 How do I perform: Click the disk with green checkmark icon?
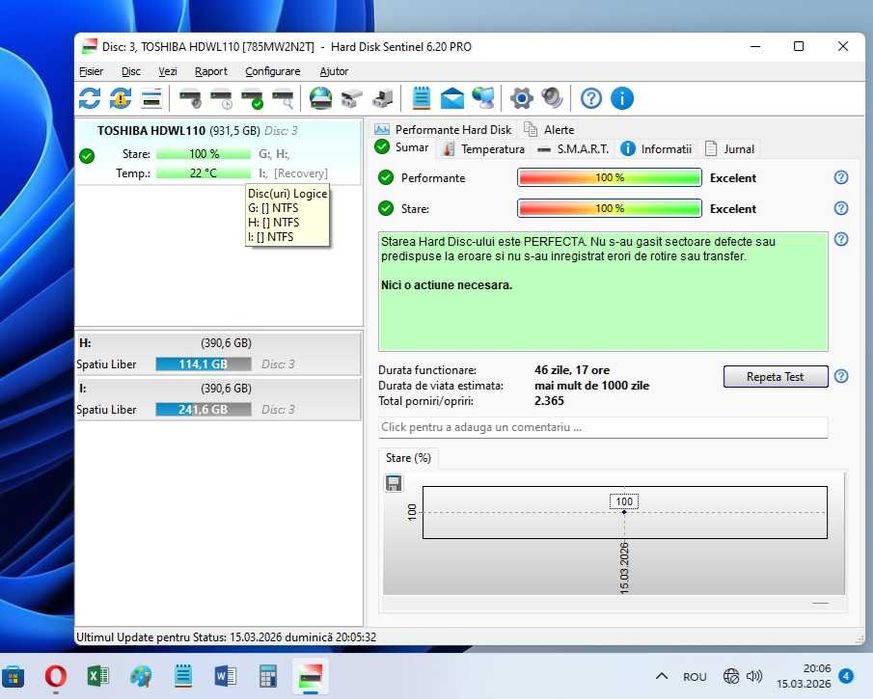[x=252, y=99]
